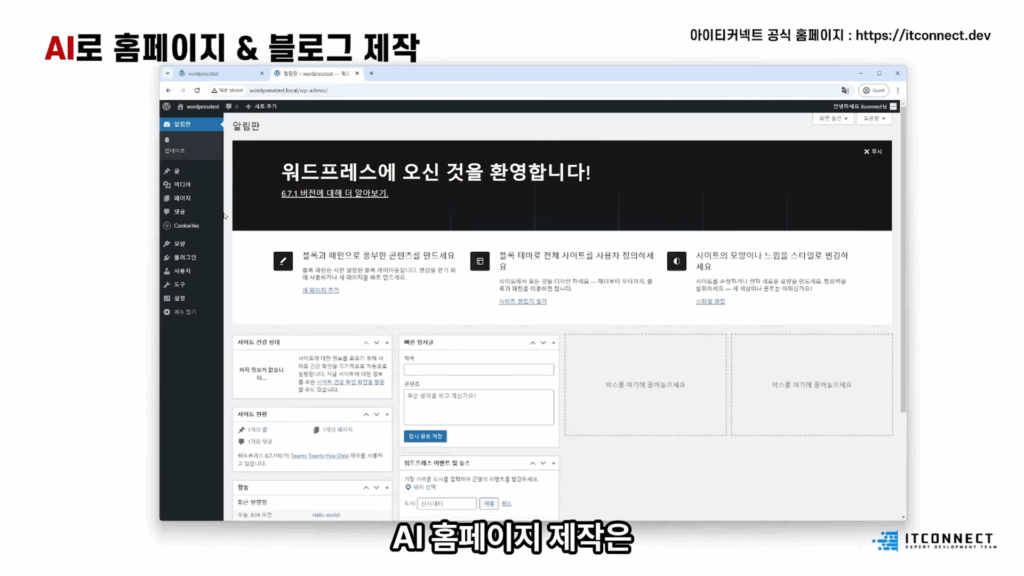Viewport: 1024px width, 576px height.
Task: Open the 도움말 help dropdown
Action: pos(874,119)
